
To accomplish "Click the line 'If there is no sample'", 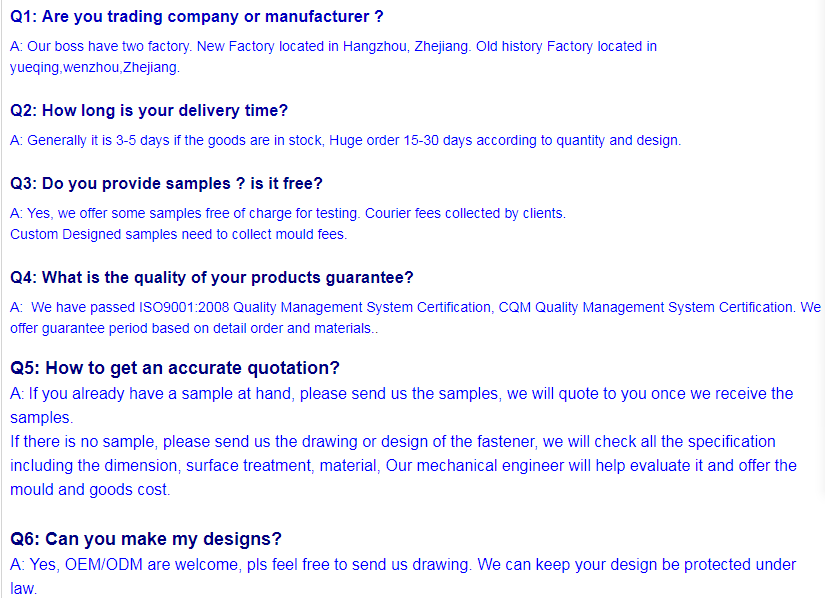I will click(x=393, y=441).
